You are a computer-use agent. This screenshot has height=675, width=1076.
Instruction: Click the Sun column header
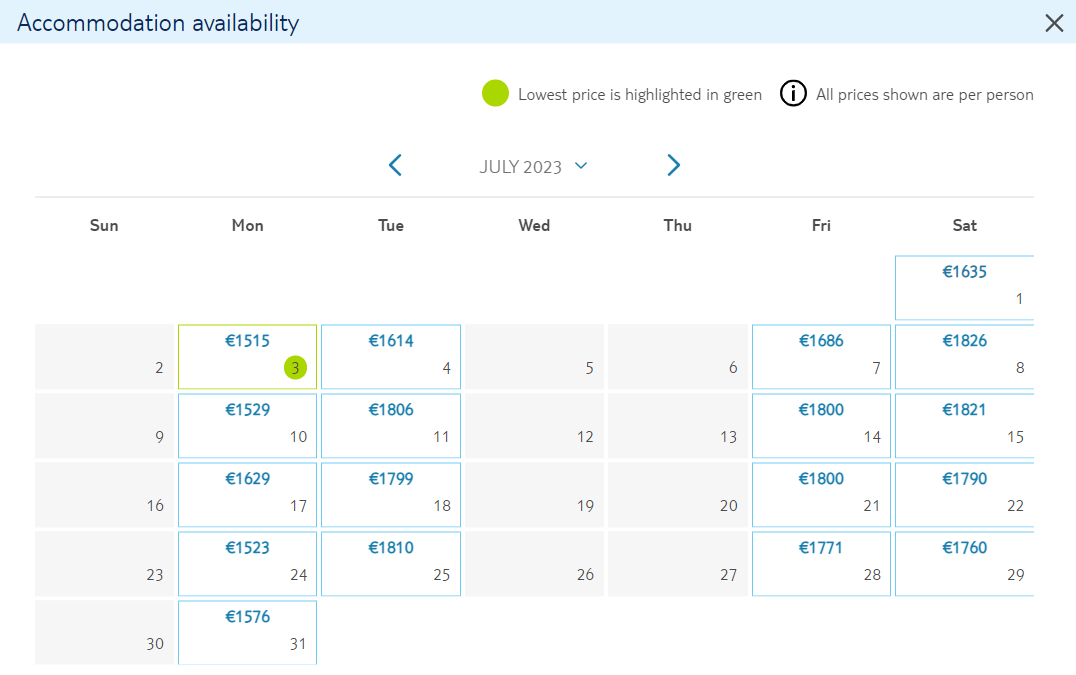tap(104, 226)
